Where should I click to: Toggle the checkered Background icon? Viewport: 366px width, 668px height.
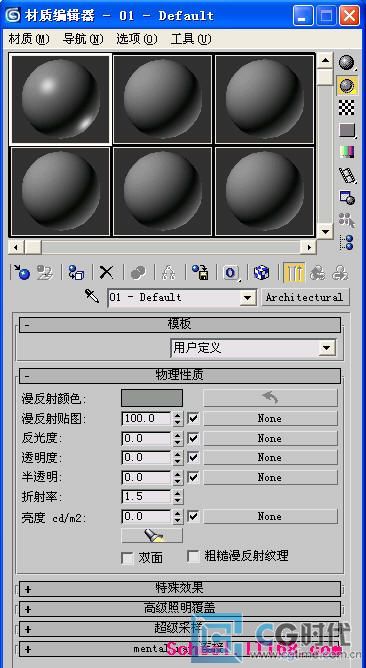[x=346, y=108]
